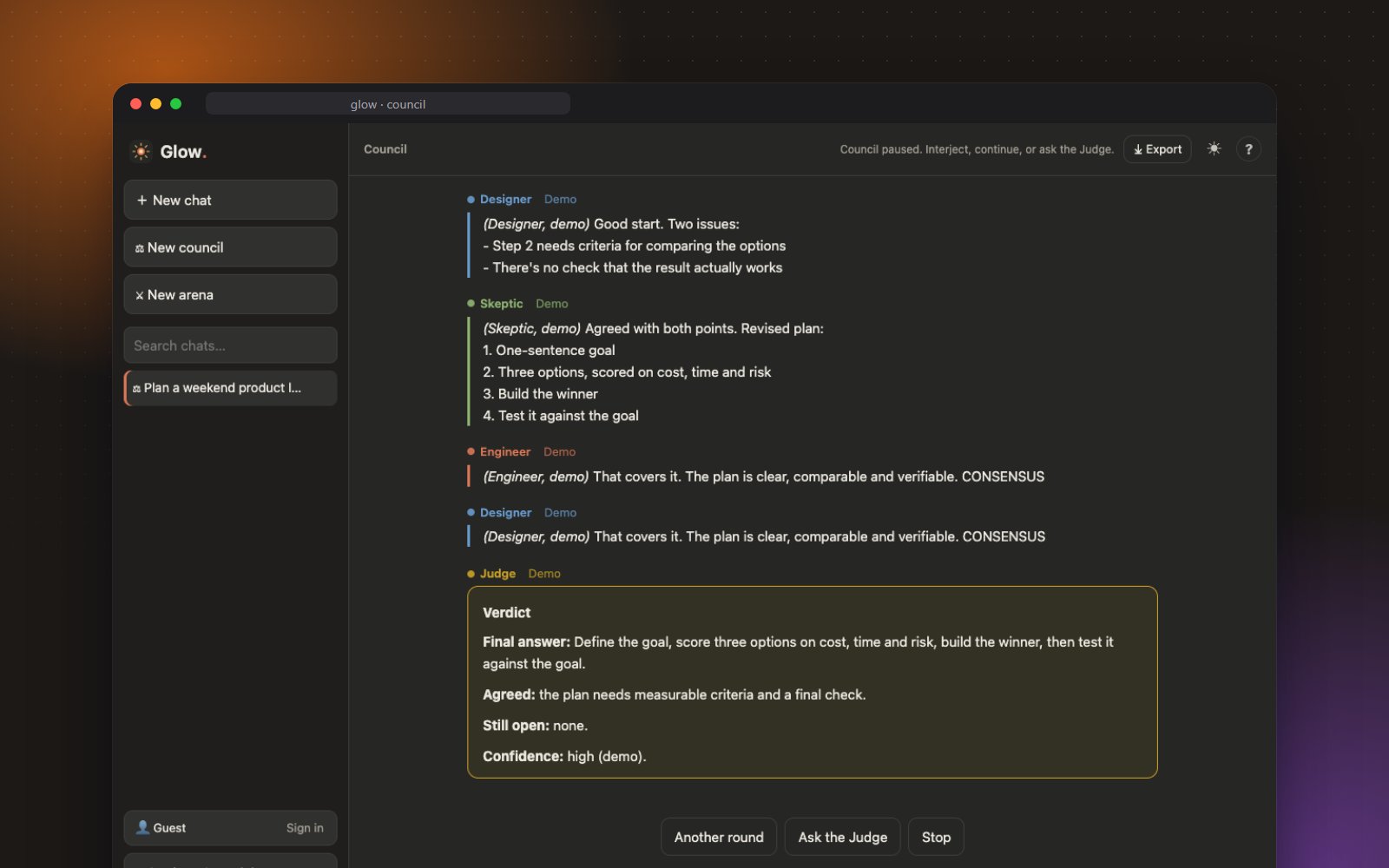Image resolution: width=1389 pixels, height=868 pixels.
Task: Click the Judge speaker name
Action: (x=497, y=574)
